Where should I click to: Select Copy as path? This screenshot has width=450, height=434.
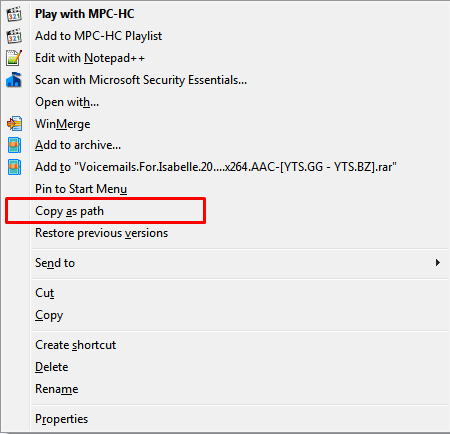pos(69,211)
